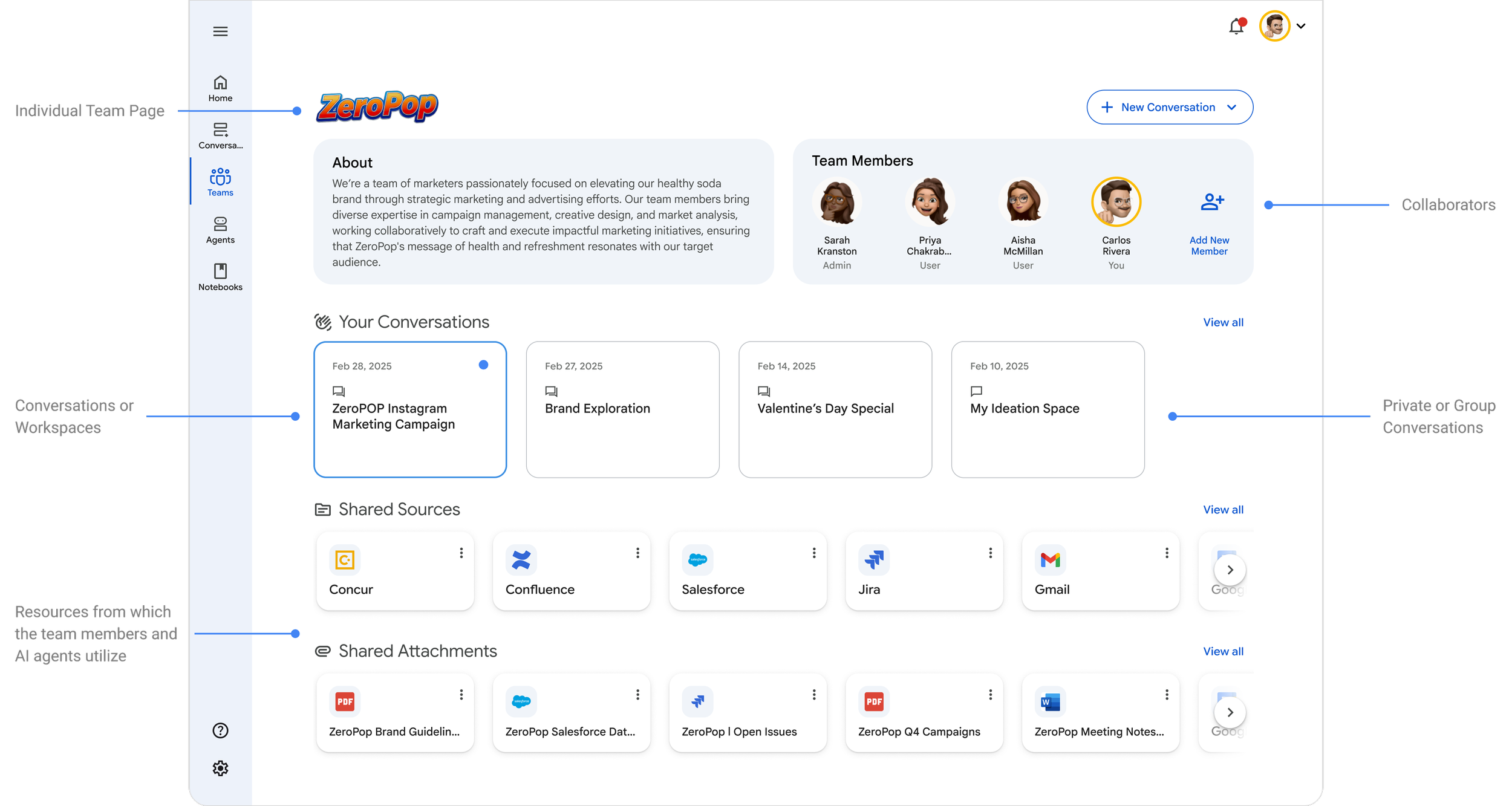Open ZeroPOP Instagram Marketing Campaign conversation
The image size is (1512, 806).
(410, 409)
